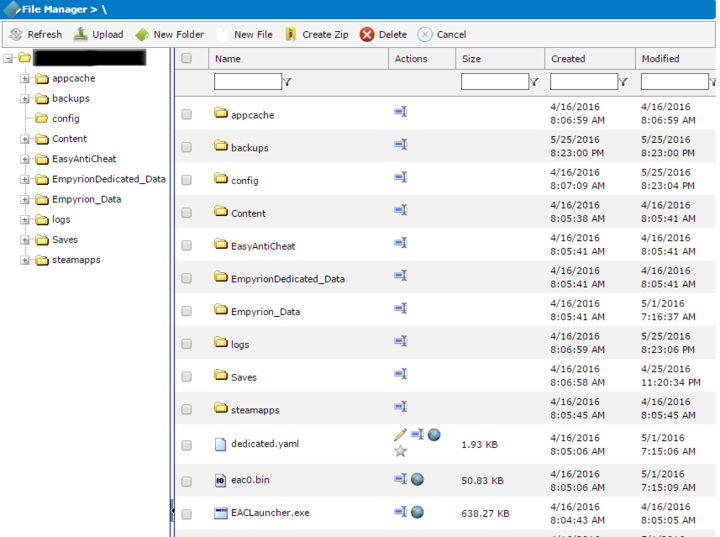Click the Create Zip button
Screen dimensions: 720x537
click(x=316, y=34)
